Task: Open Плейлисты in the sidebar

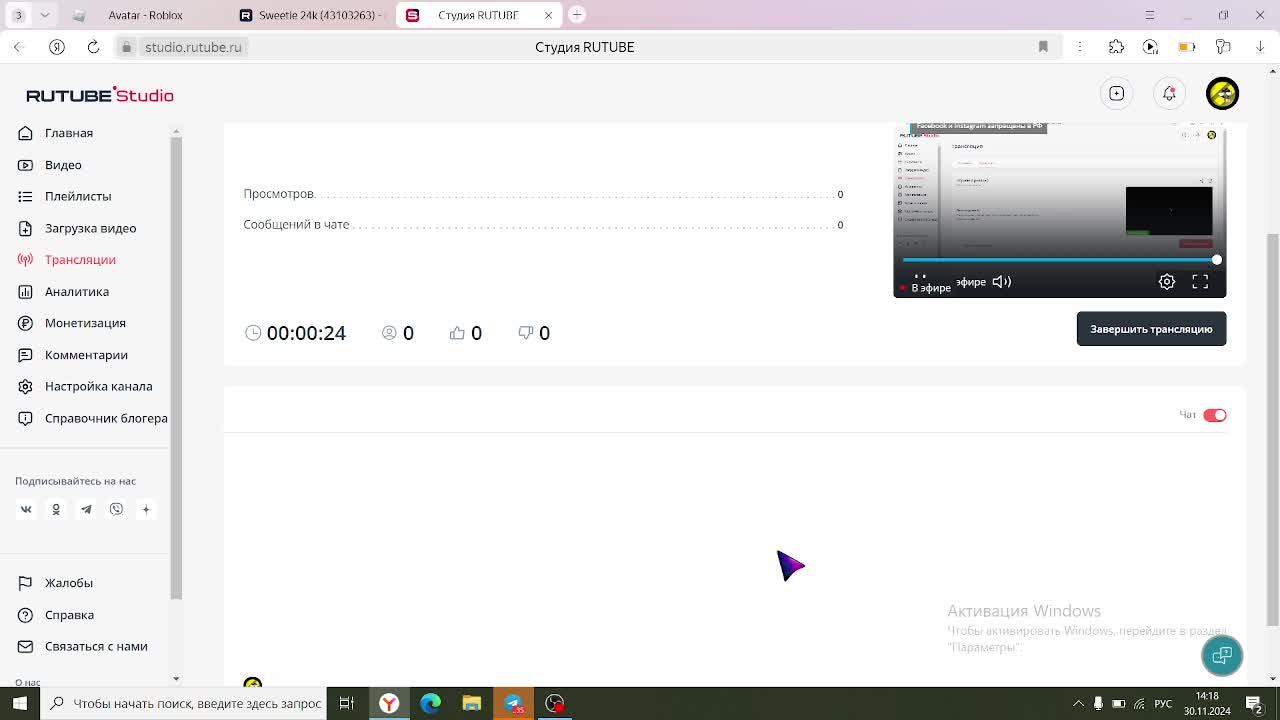Action: coord(77,196)
